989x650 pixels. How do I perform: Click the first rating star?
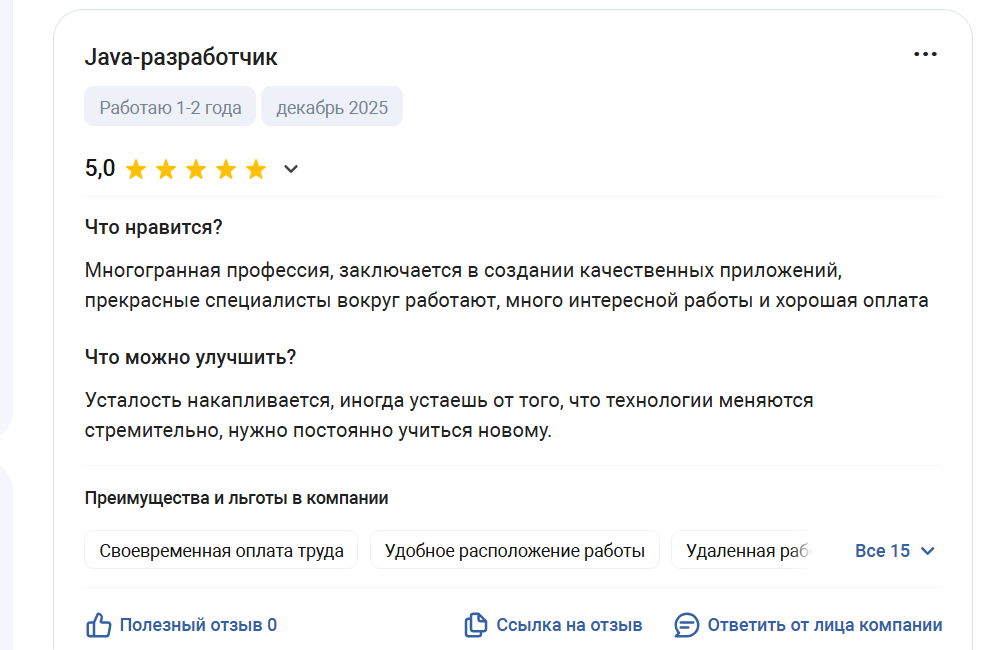click(x=136, y=169)
